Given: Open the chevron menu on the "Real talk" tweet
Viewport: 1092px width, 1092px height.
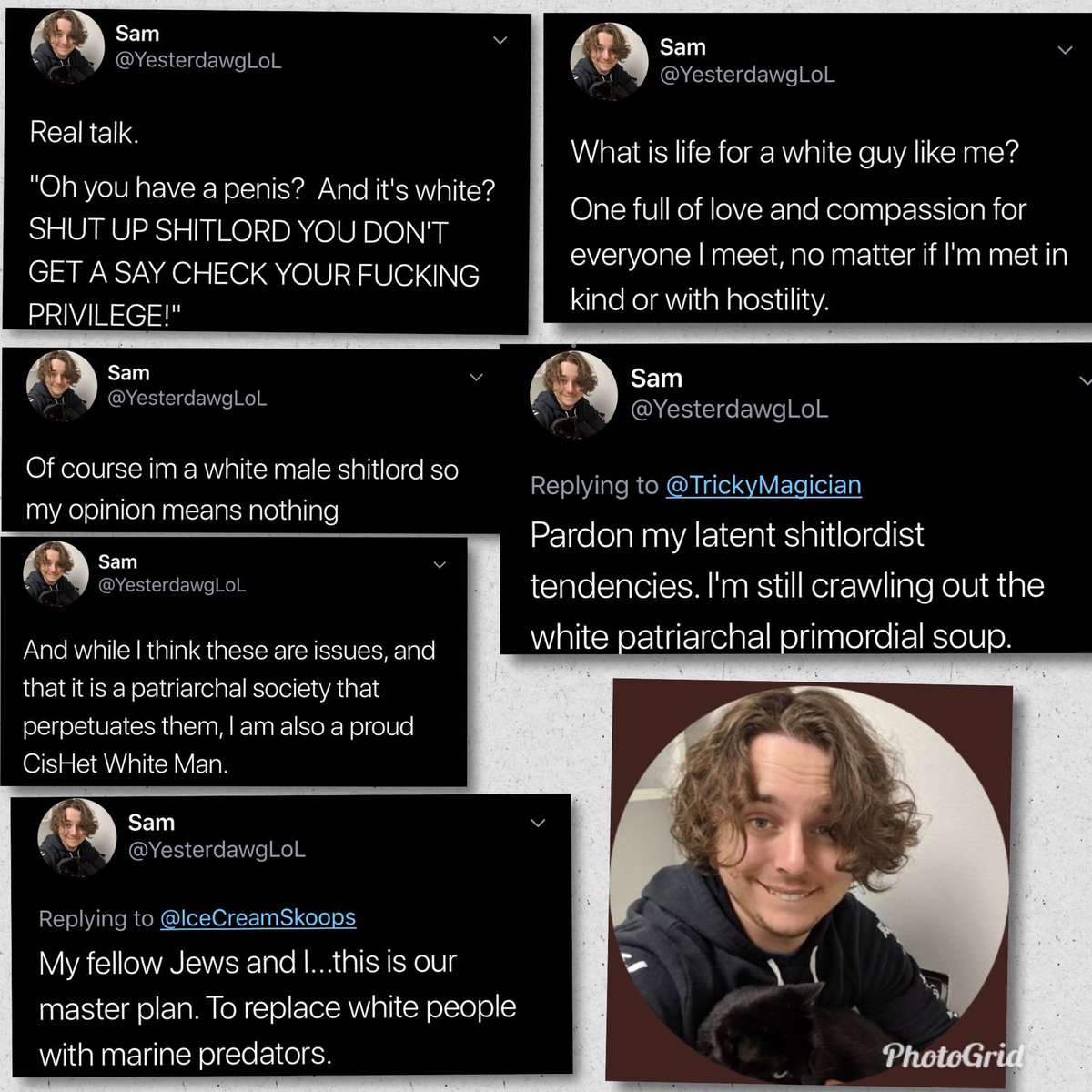Looking at the screenshot, I should 500,40.
